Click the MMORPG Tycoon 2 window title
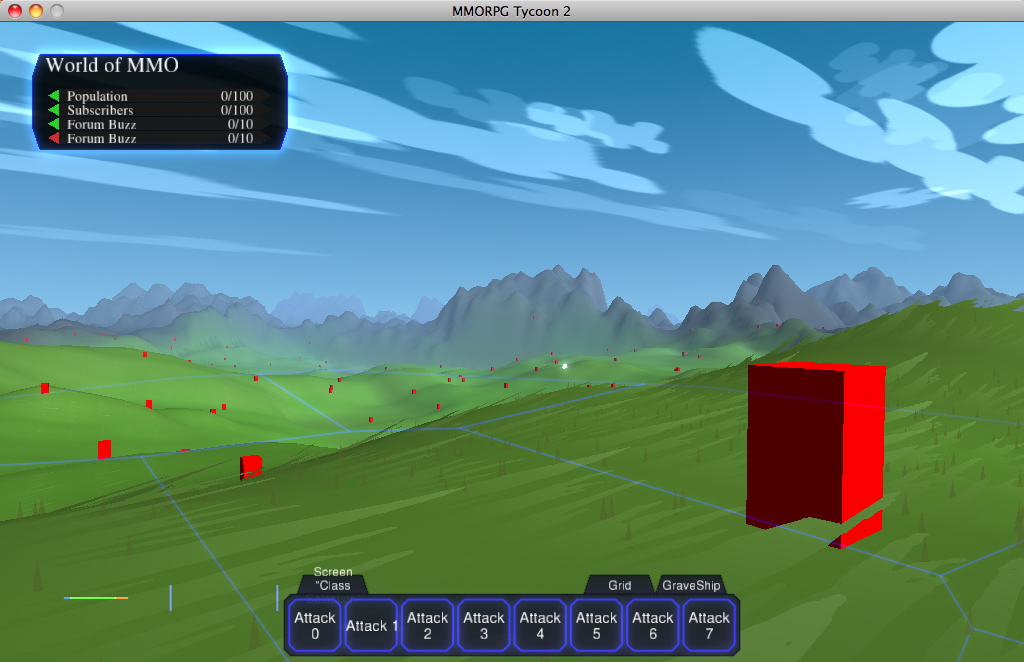 (511, 11)
